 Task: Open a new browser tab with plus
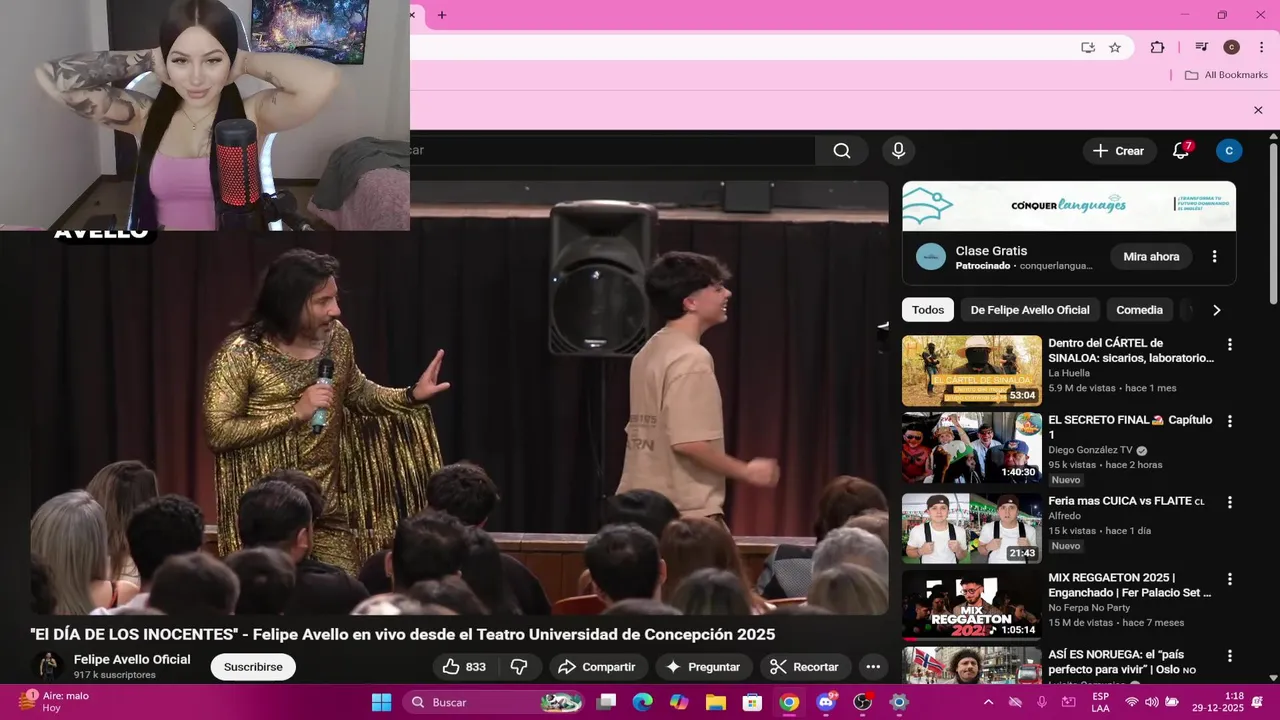442,15
